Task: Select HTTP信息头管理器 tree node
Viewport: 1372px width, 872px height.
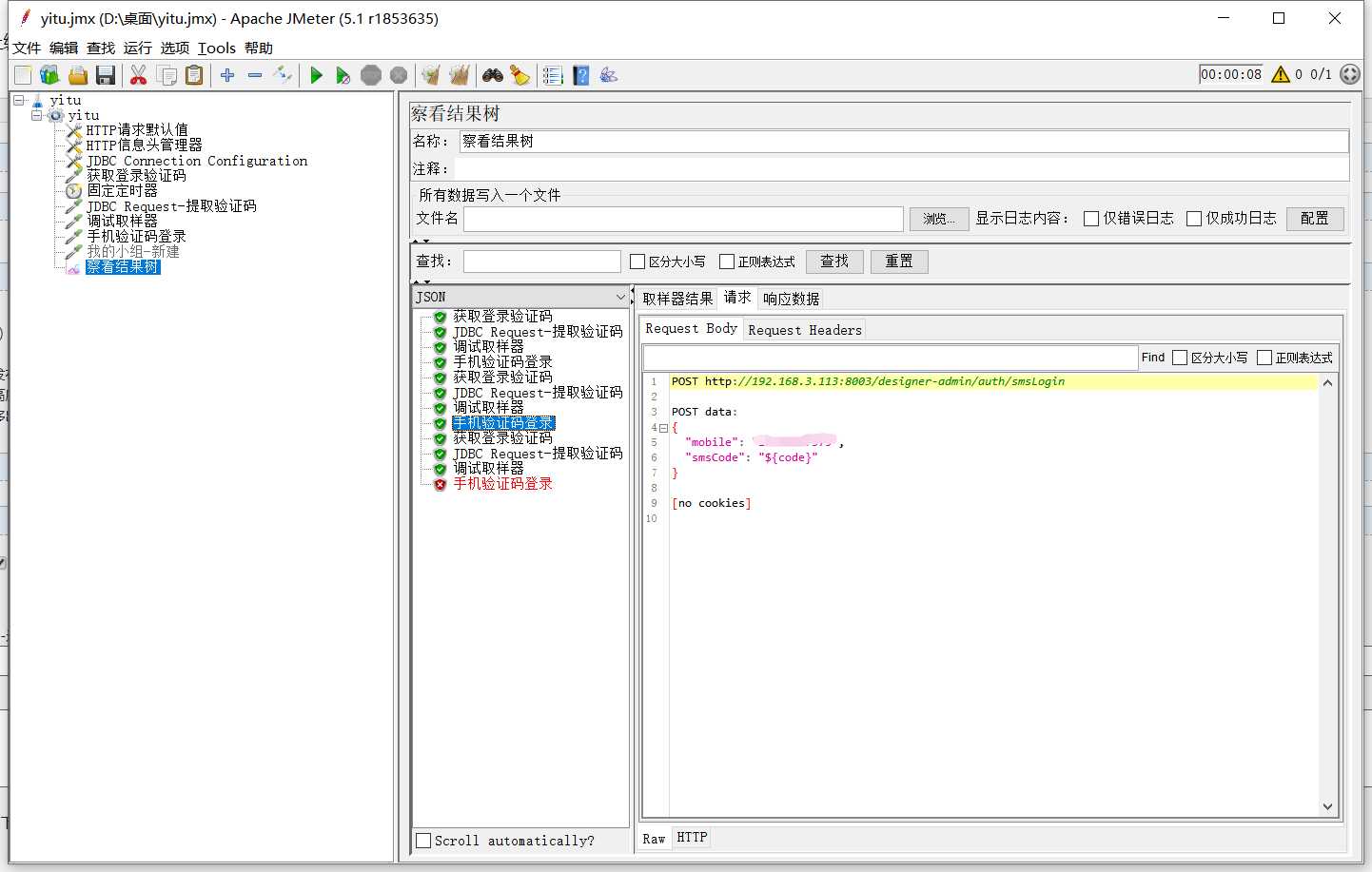Action: [144, 145]
